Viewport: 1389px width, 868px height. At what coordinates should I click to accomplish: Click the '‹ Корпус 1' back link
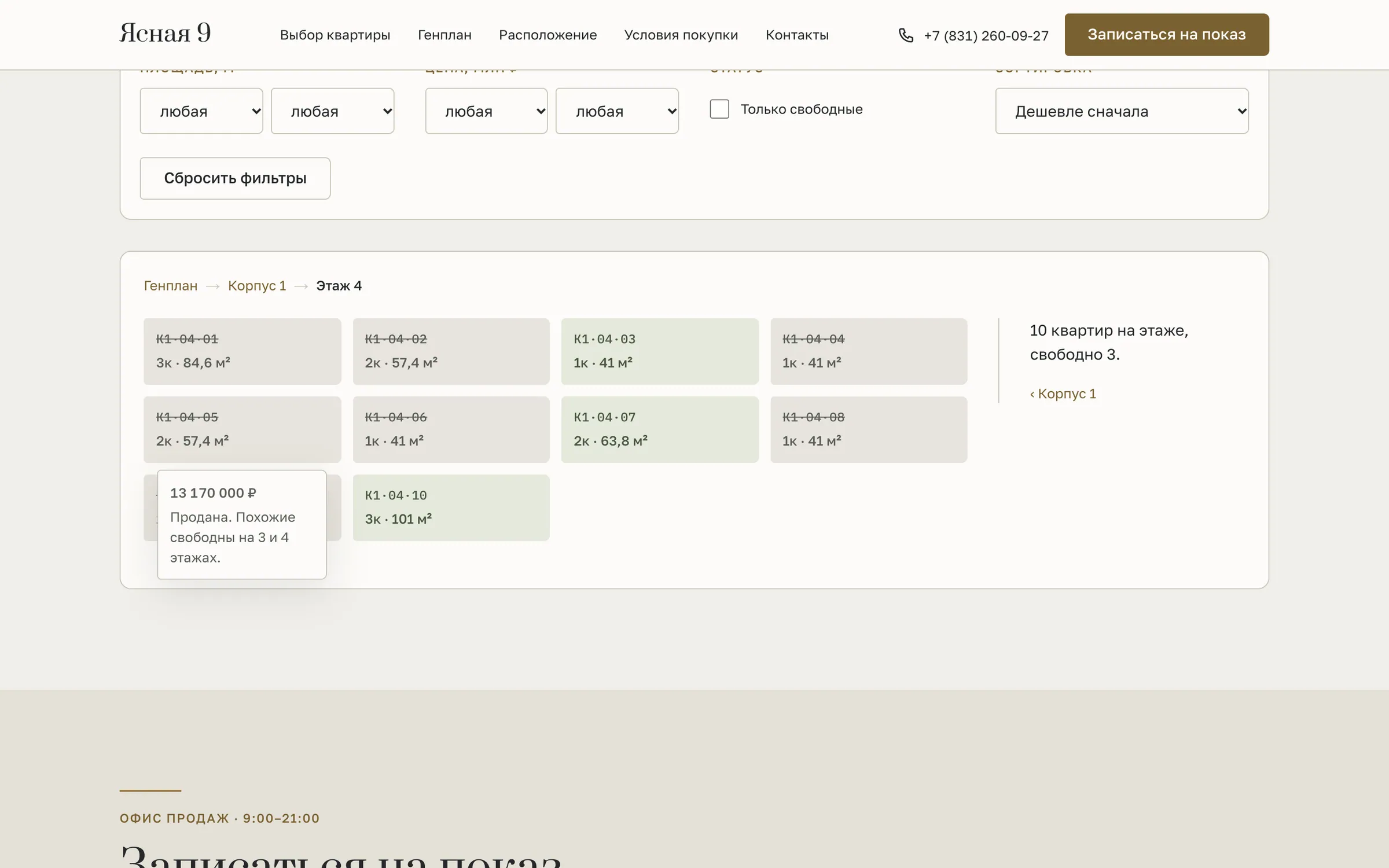[1063, 393]
